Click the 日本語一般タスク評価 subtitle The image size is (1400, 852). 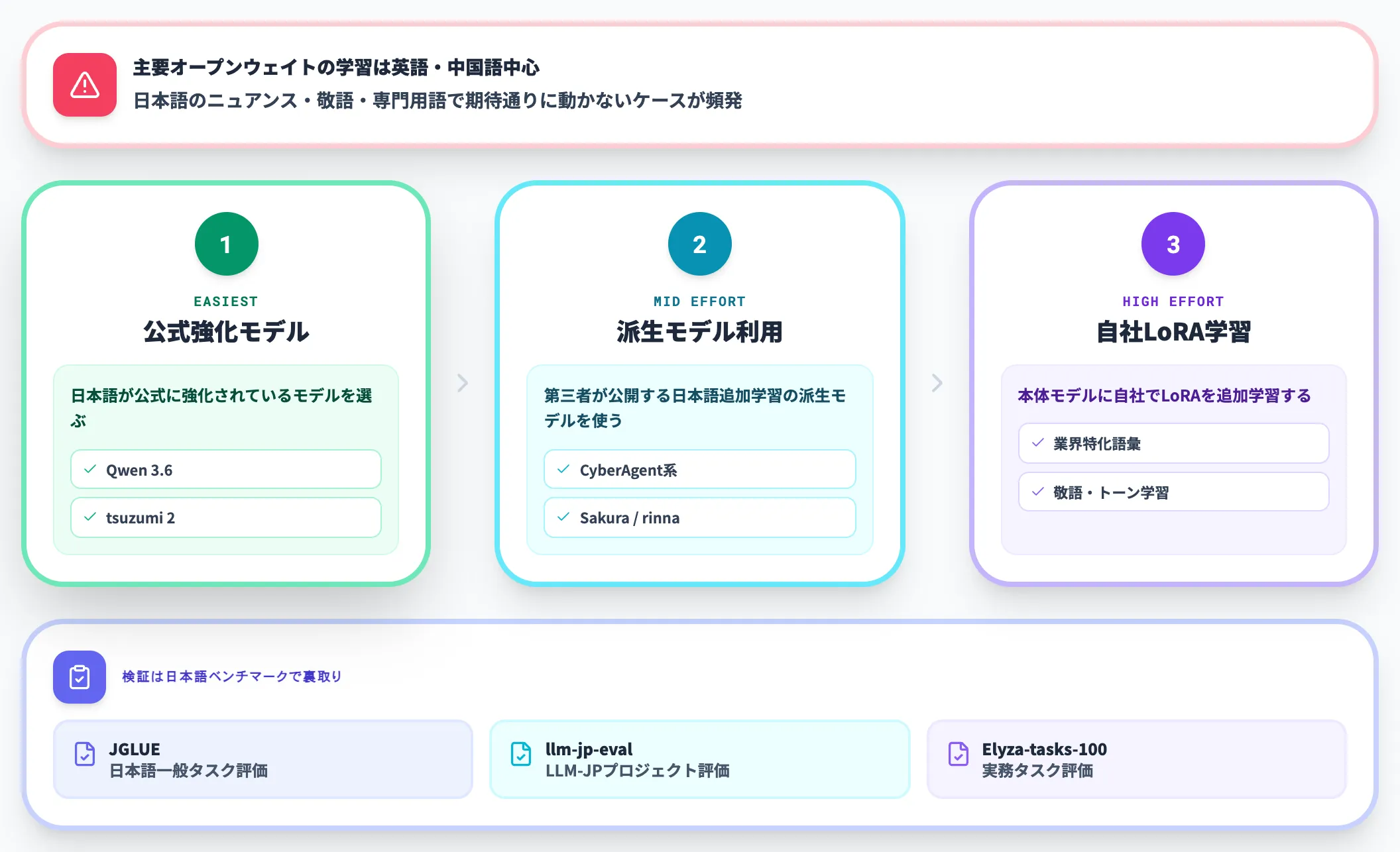(x=188, y=771)
